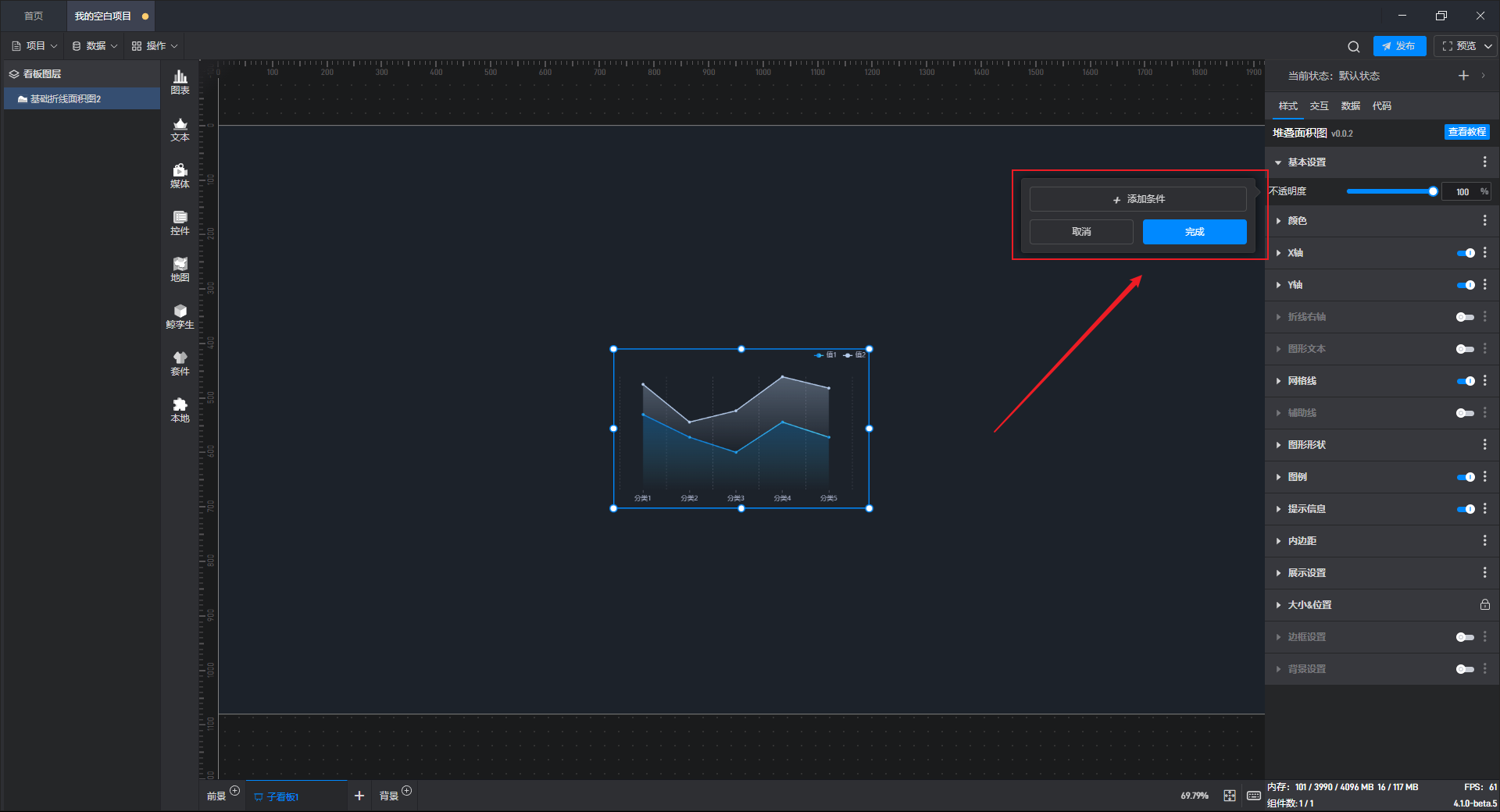This screenshot has width=1500, height=812.
Task: Open the 本地 local components panel
Action: coord(180,410)
